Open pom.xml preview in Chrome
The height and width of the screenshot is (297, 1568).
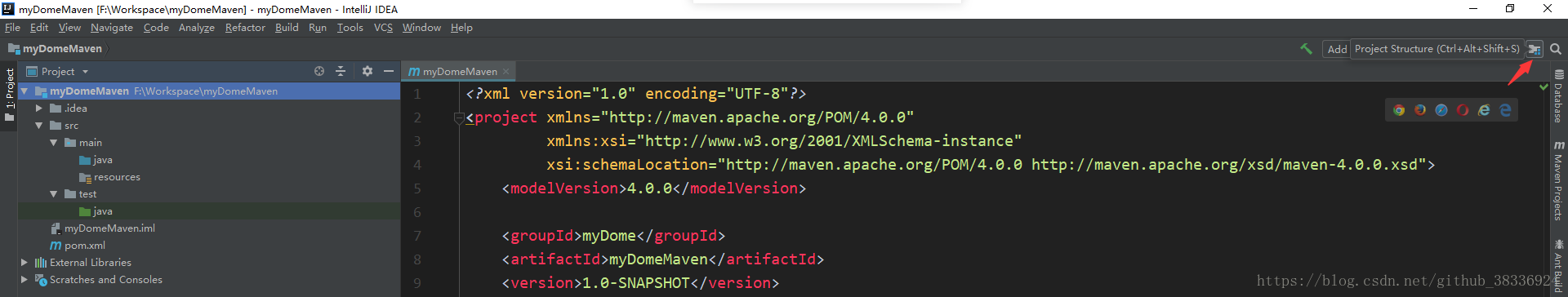(1399, 110)
